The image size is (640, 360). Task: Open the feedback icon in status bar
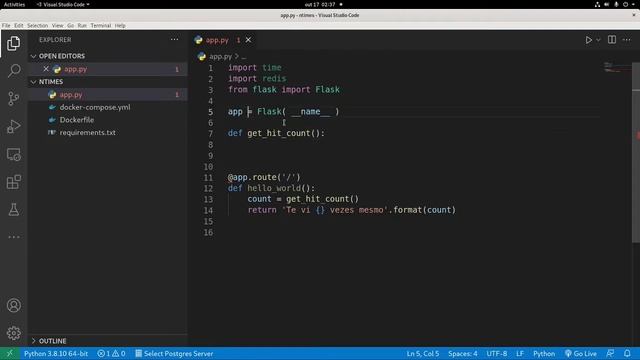click(x=610, y=353)
